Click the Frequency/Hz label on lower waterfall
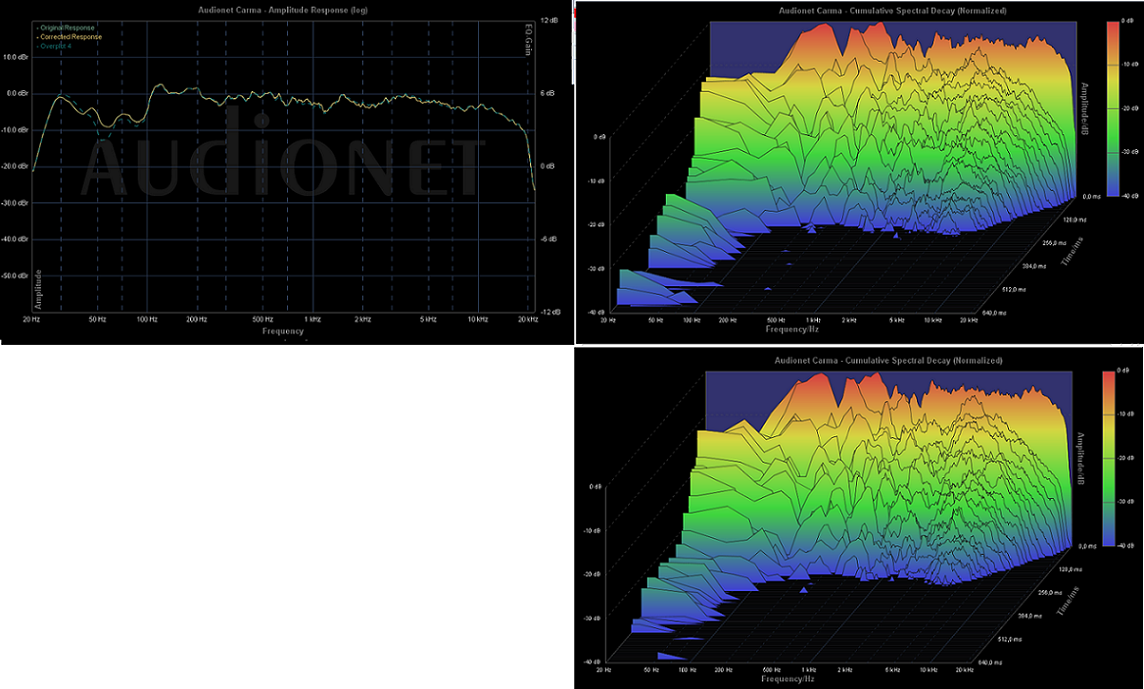This screenshot has height=689, width=1144. click(788, 678)
